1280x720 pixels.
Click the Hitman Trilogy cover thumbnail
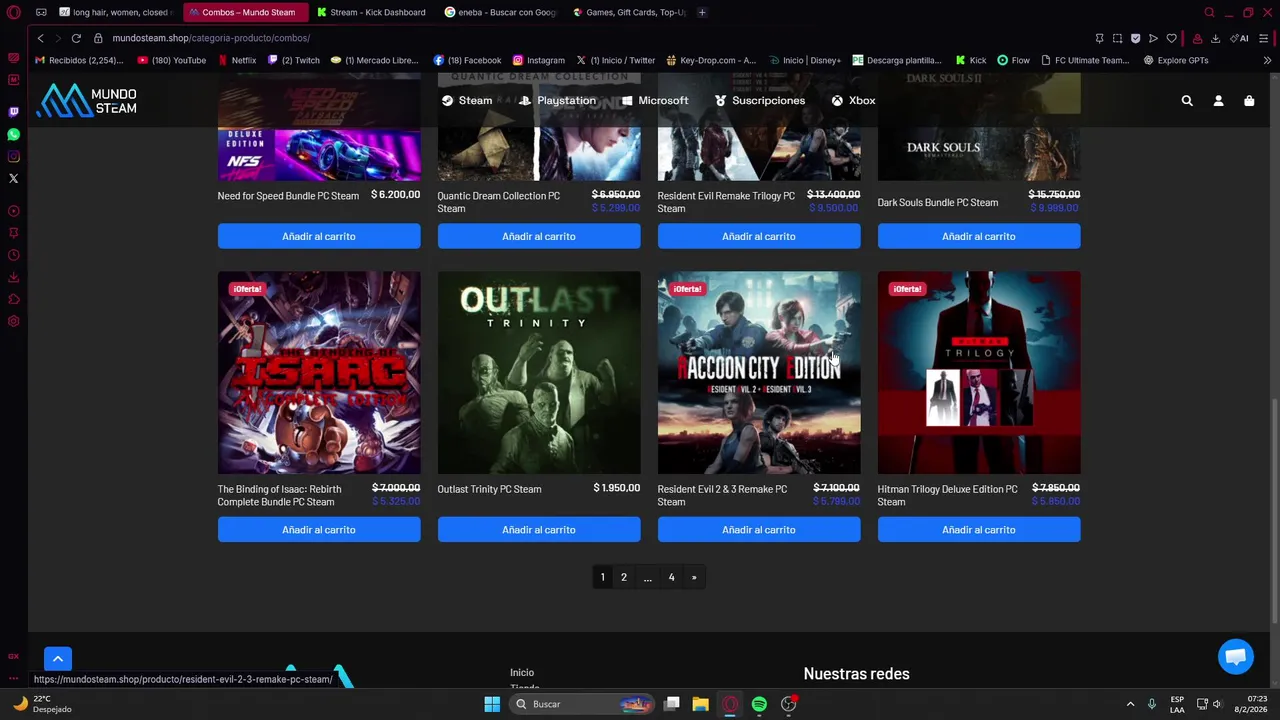pos(979,372)
